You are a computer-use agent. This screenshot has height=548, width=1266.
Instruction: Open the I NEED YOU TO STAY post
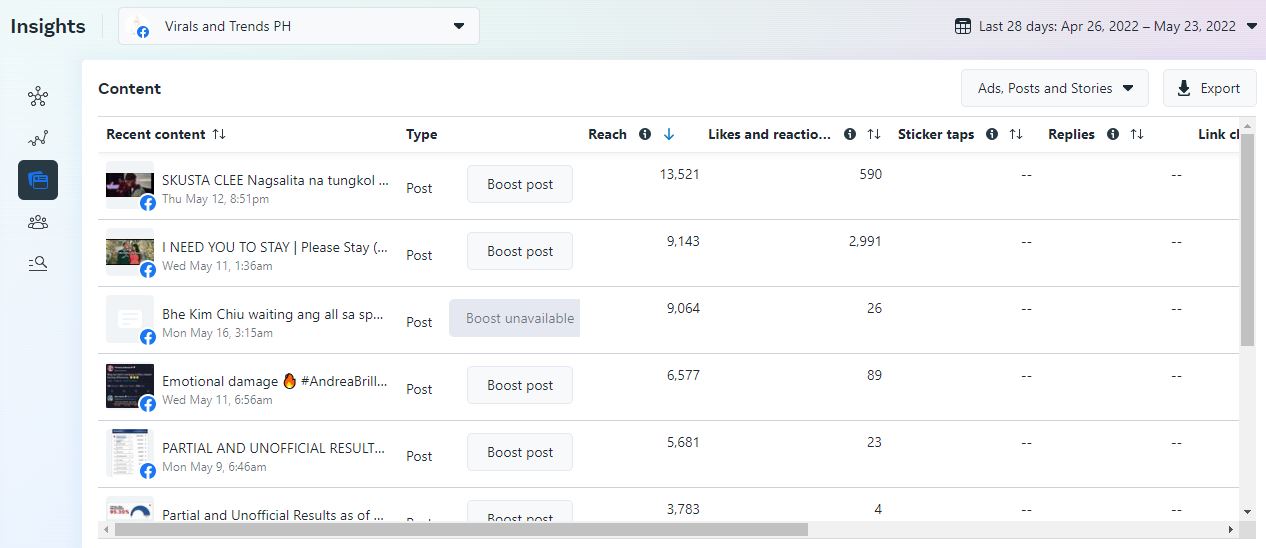275,247
